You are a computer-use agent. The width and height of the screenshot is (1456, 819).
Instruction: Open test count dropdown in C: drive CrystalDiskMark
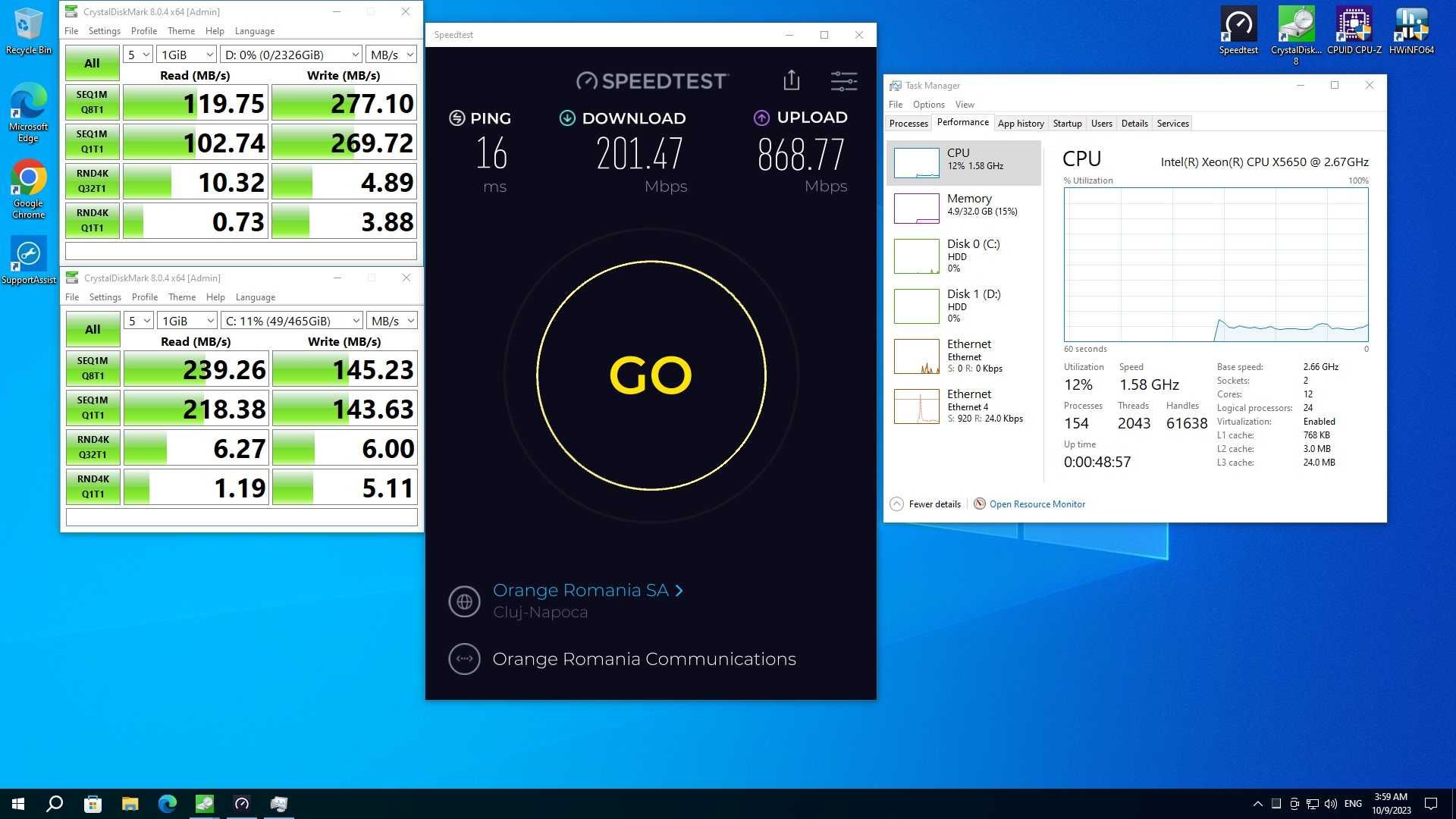(139, 321)
